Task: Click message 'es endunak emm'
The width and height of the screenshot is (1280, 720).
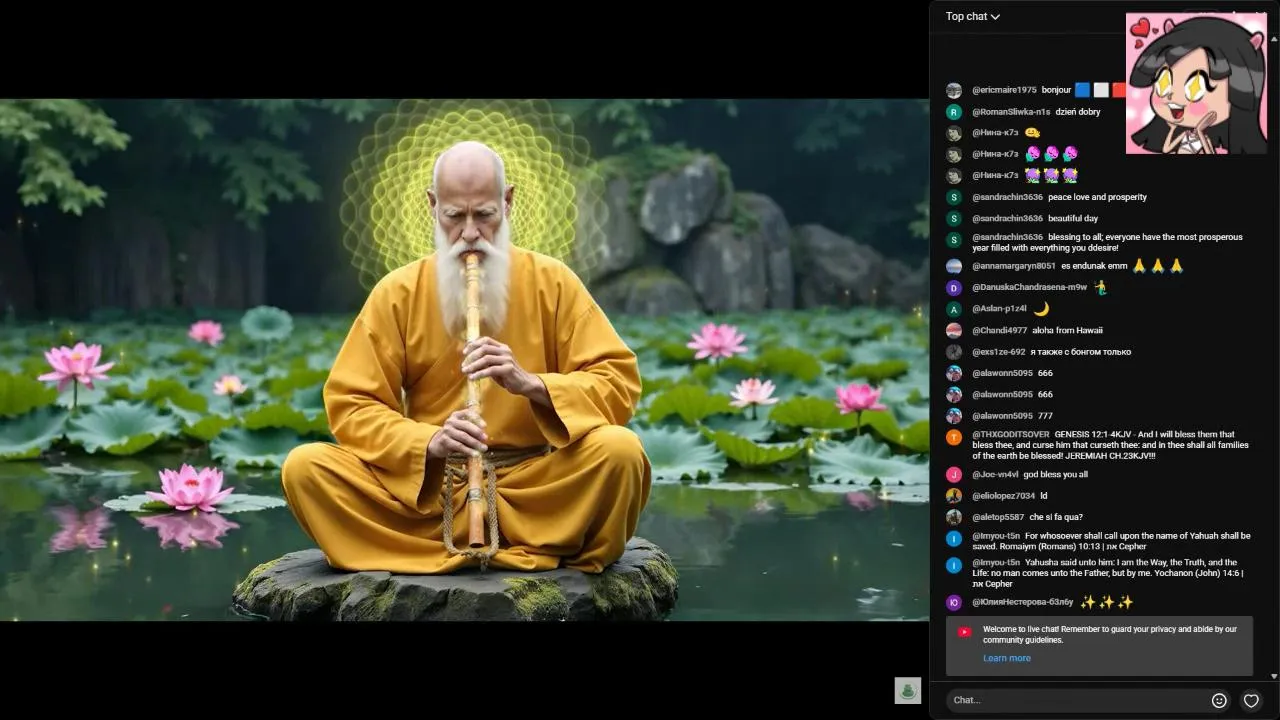Action: (x=1094, y=266)
